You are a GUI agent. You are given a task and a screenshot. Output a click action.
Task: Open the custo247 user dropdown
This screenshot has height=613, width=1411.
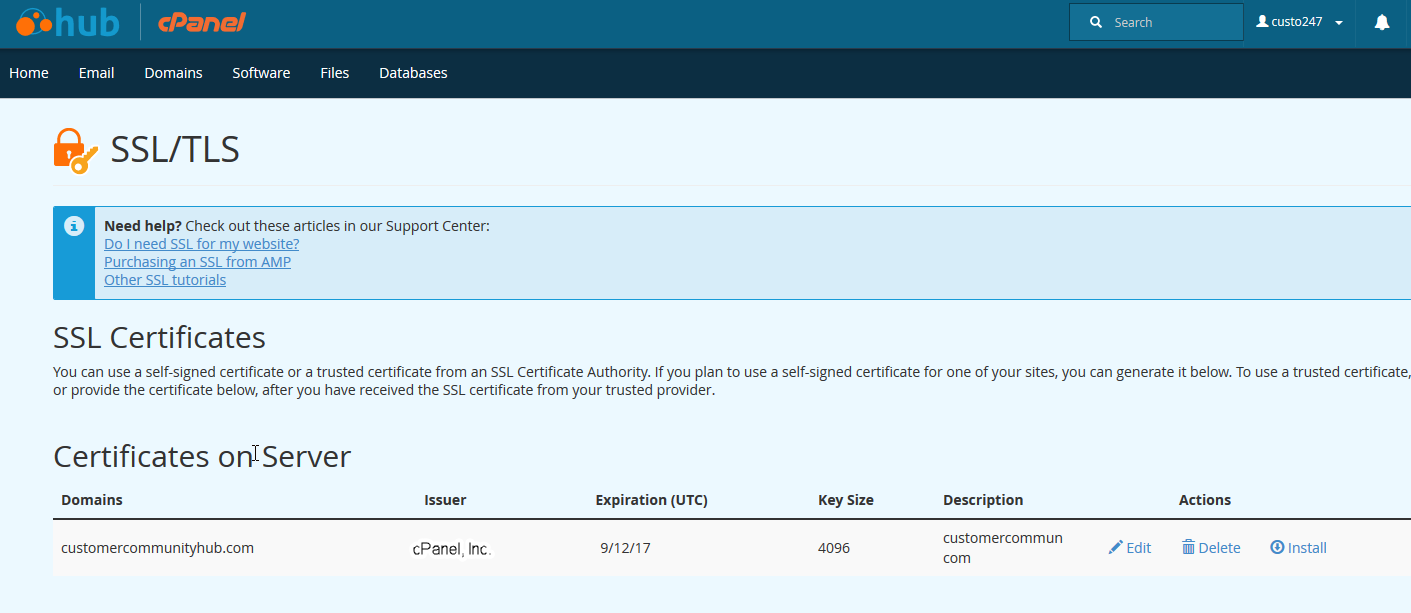point(1300,22)
